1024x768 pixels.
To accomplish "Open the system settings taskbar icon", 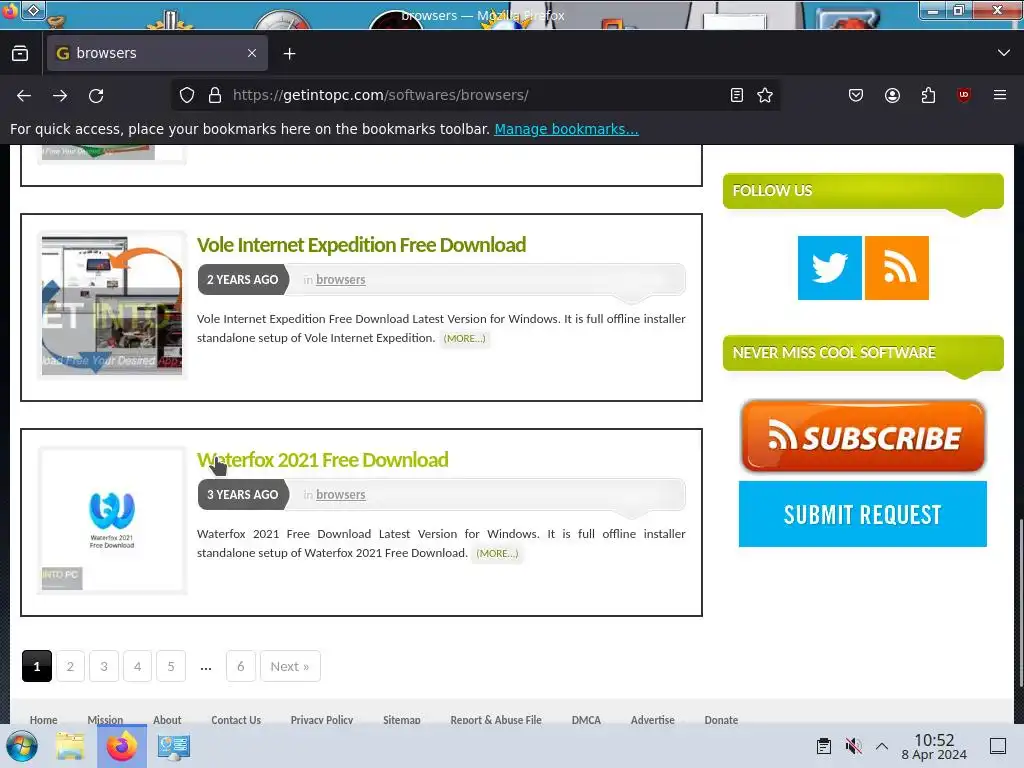I will click(x=173, y=746).
